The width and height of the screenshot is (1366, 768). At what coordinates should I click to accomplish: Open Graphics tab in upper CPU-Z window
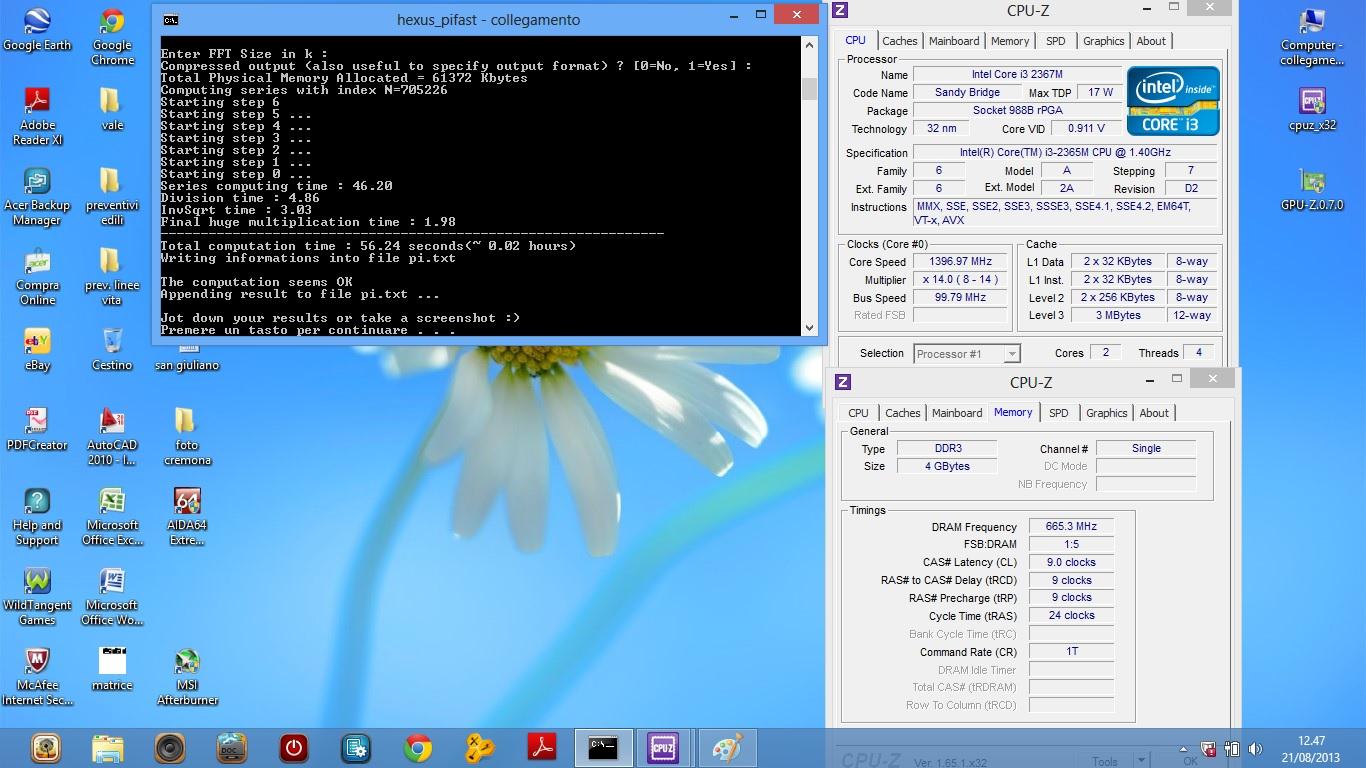pyautogui.click(x=1104, y=41)
